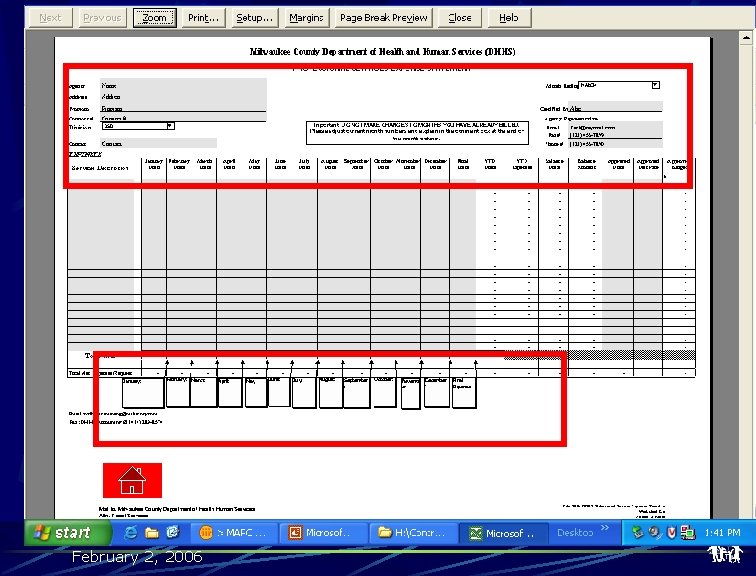The image size is (756, 576).
Task: Click the network computers tray icon
Action: pos(688,533)
